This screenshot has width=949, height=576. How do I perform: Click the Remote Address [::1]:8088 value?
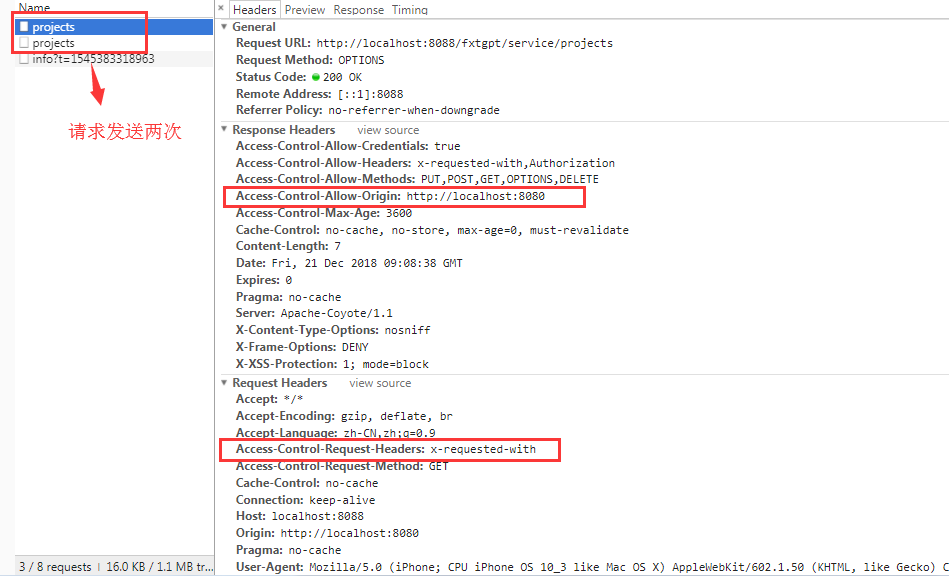tap(370, 94)
